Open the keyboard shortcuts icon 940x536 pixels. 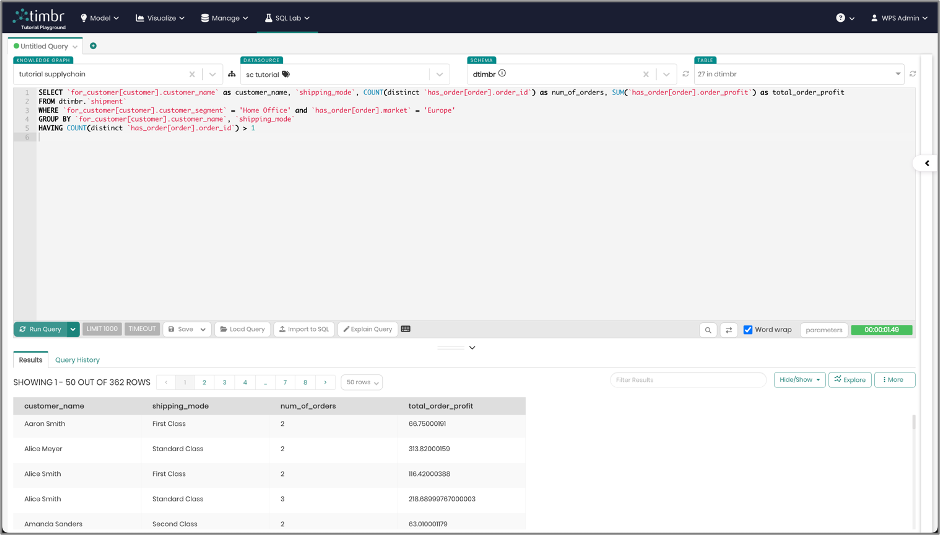click(x=406, y=329)
